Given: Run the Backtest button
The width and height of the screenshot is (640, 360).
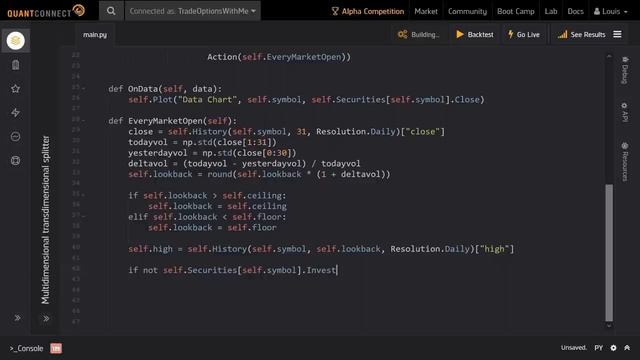Looking at the screenshot, I should (474, 35).
